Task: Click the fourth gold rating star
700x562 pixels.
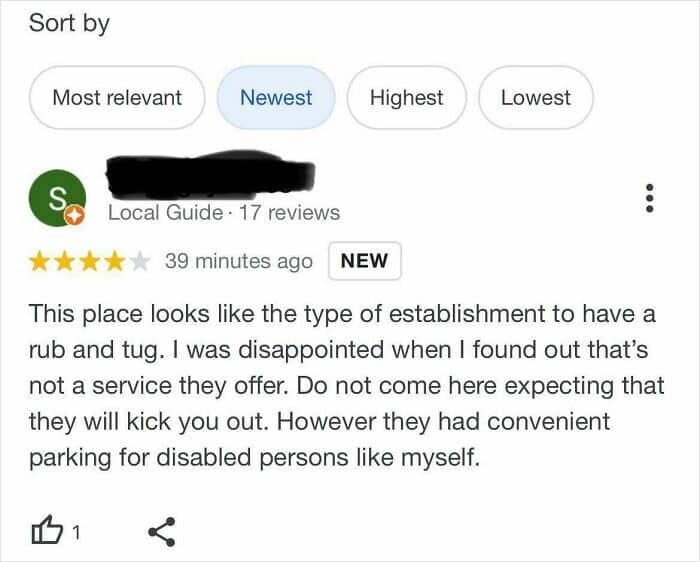Action: click(116, 262)
